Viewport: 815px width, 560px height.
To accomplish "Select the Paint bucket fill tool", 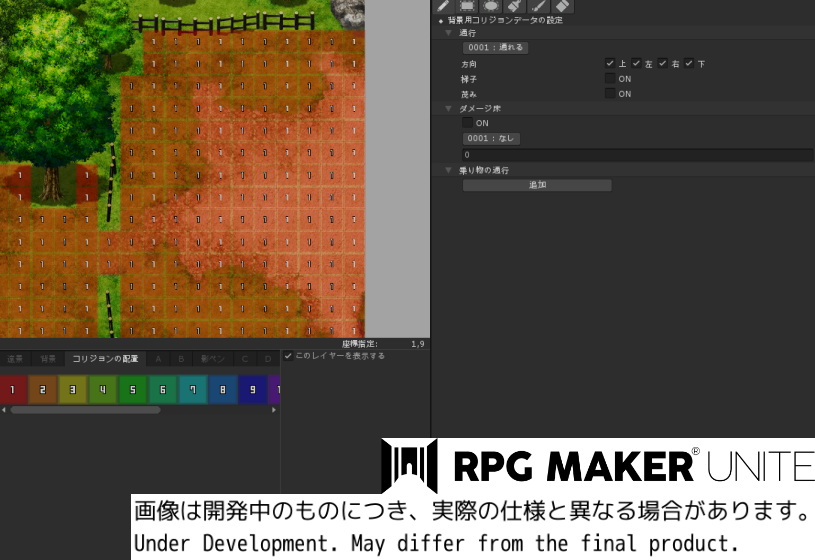I will [515, 6].
